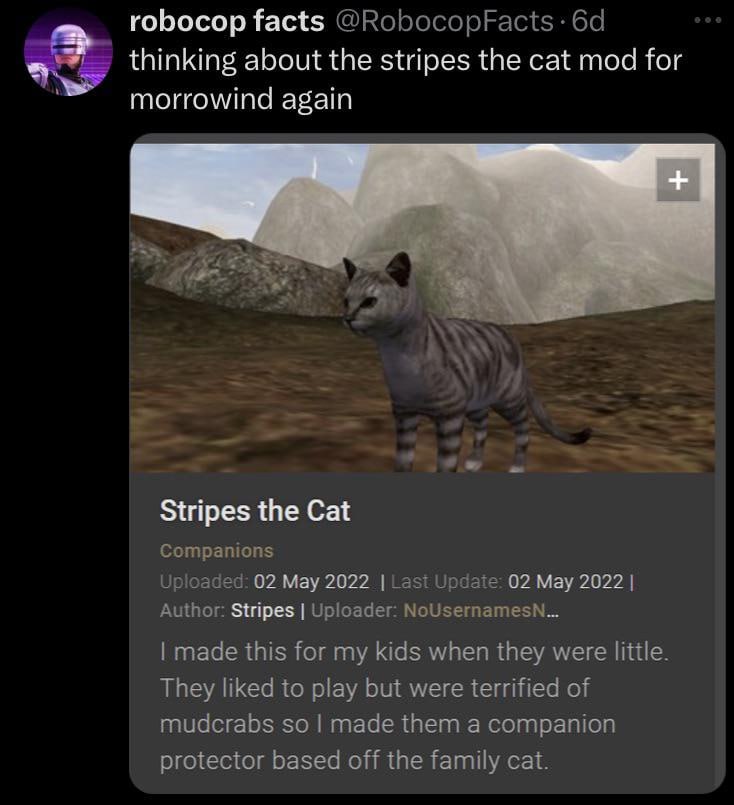Click the embedded mod card footer area

click(x=422, y=631)
